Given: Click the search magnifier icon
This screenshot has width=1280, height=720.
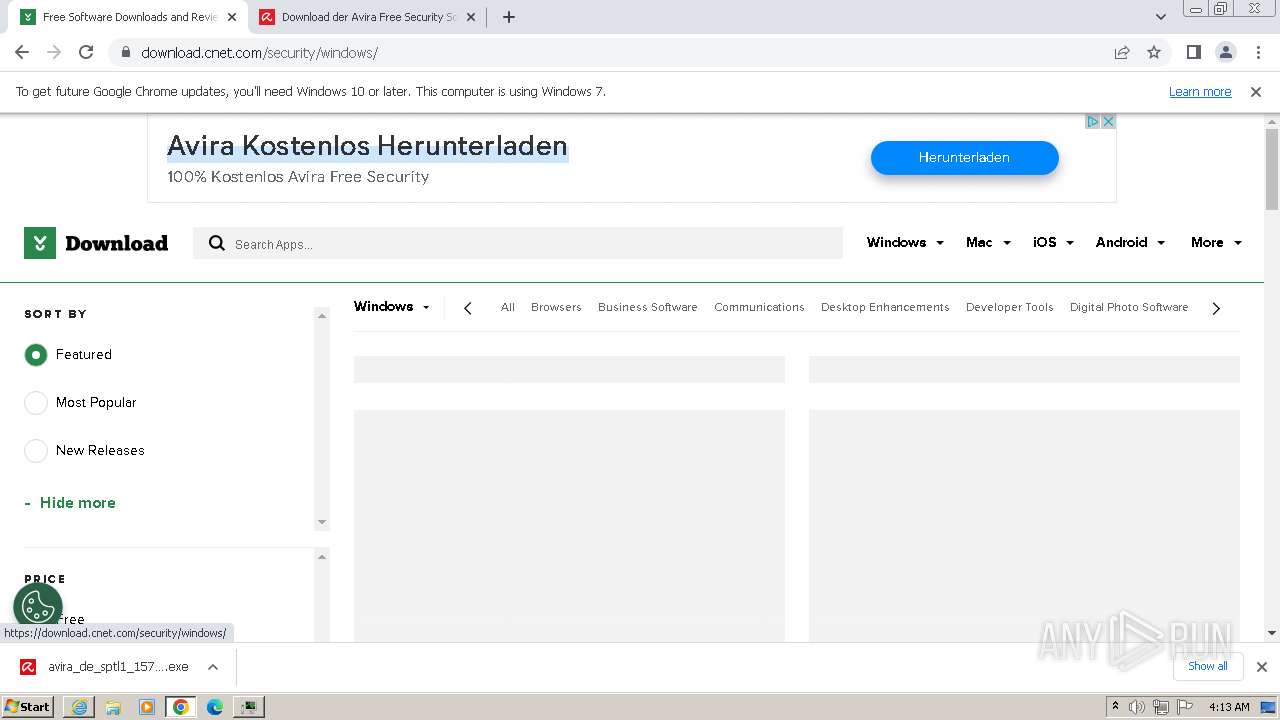Looking at the screenshot, I should (x=216, y=243).
